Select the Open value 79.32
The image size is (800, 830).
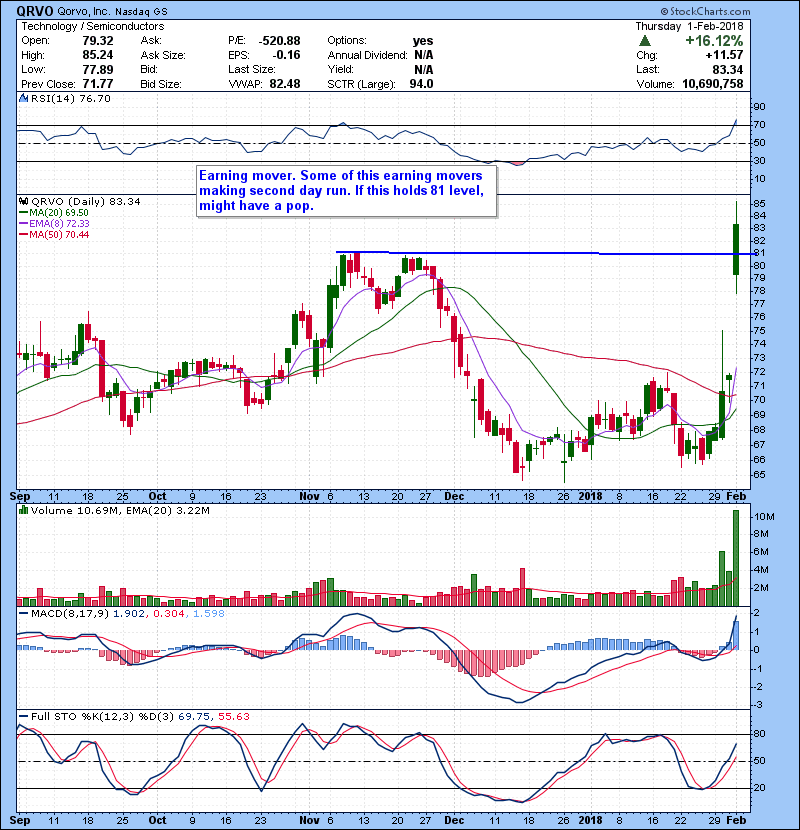pos(97,41)
